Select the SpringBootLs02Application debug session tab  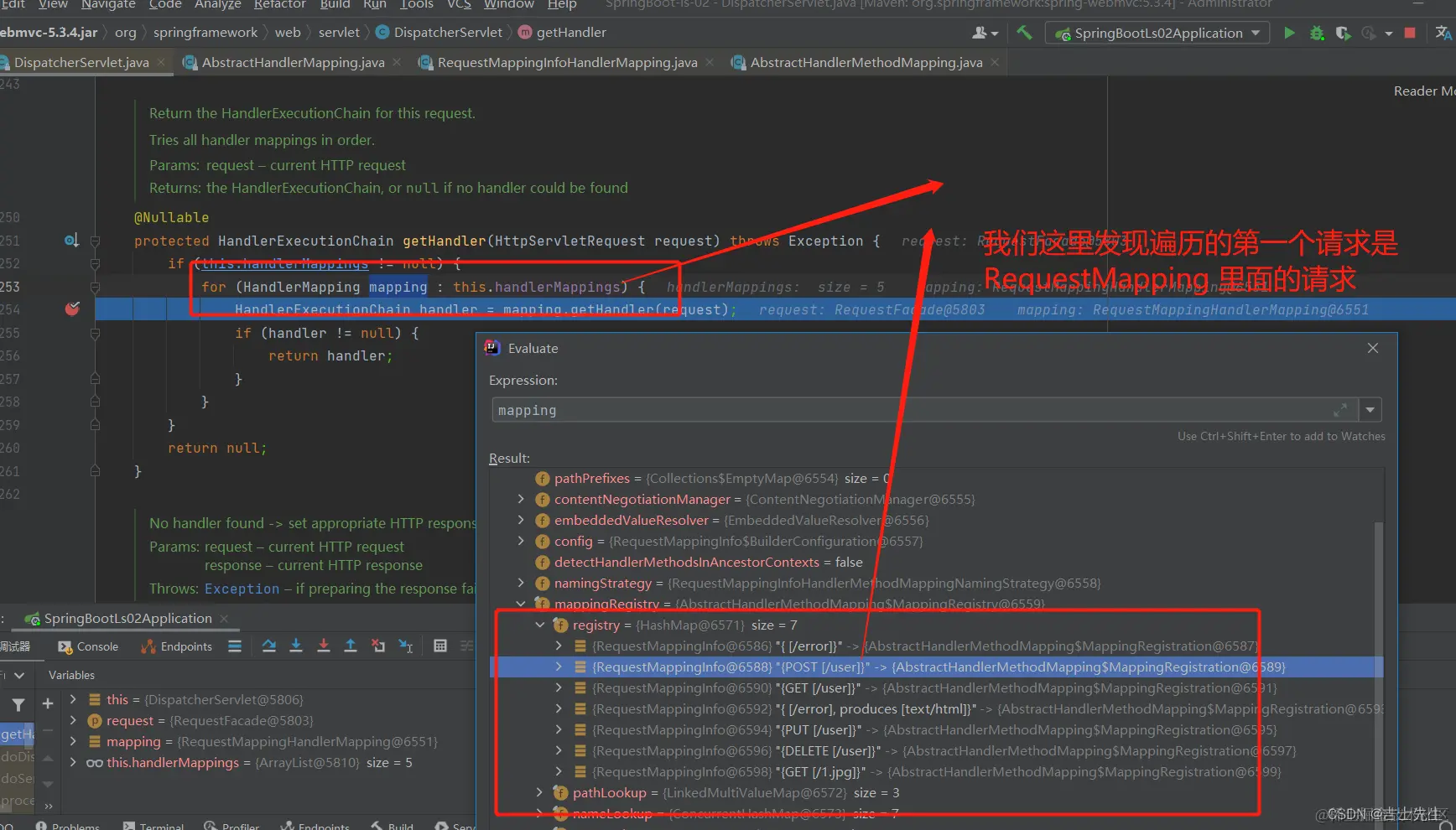point(127,619)
